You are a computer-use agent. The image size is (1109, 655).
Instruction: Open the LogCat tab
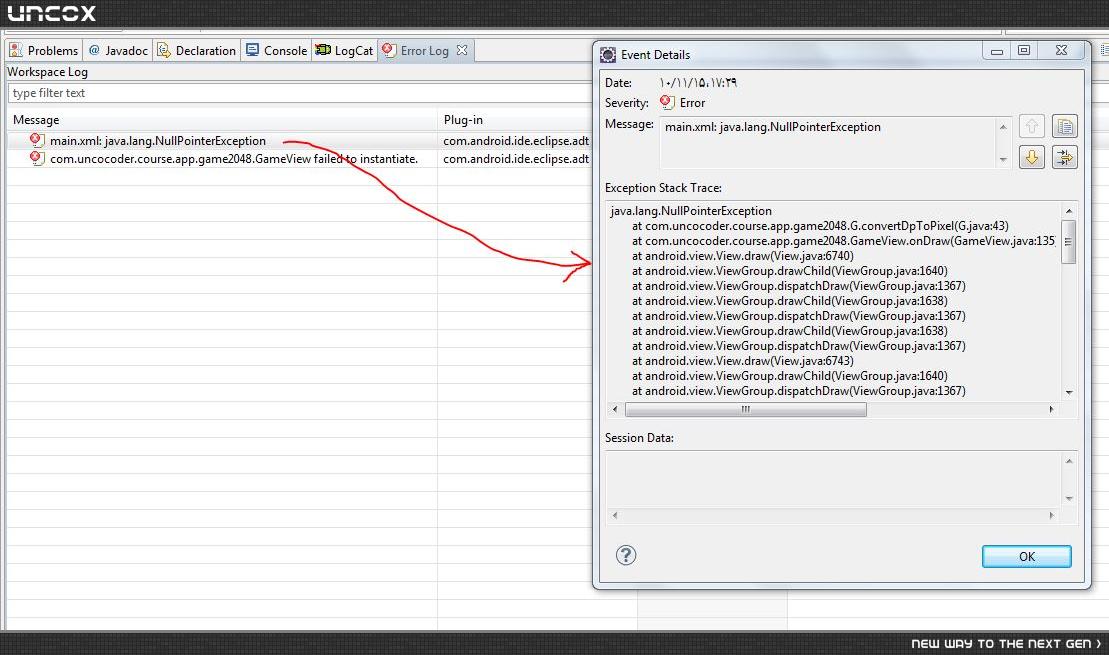344,50
